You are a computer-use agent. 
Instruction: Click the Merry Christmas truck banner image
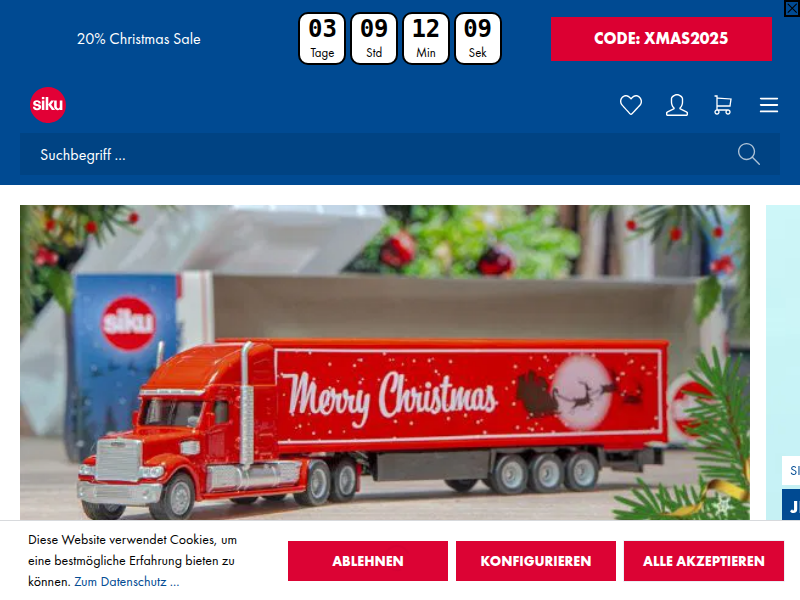(x=385, y=362)
